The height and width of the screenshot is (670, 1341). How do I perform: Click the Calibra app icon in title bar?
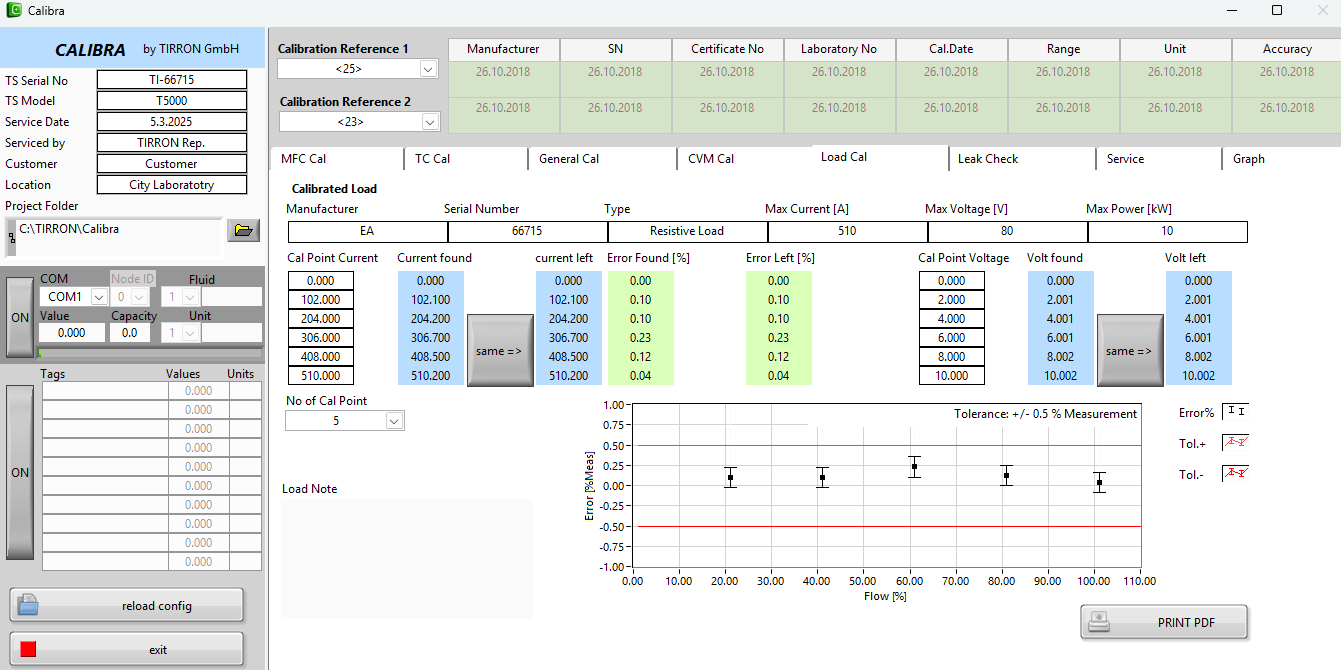[13, 10]
